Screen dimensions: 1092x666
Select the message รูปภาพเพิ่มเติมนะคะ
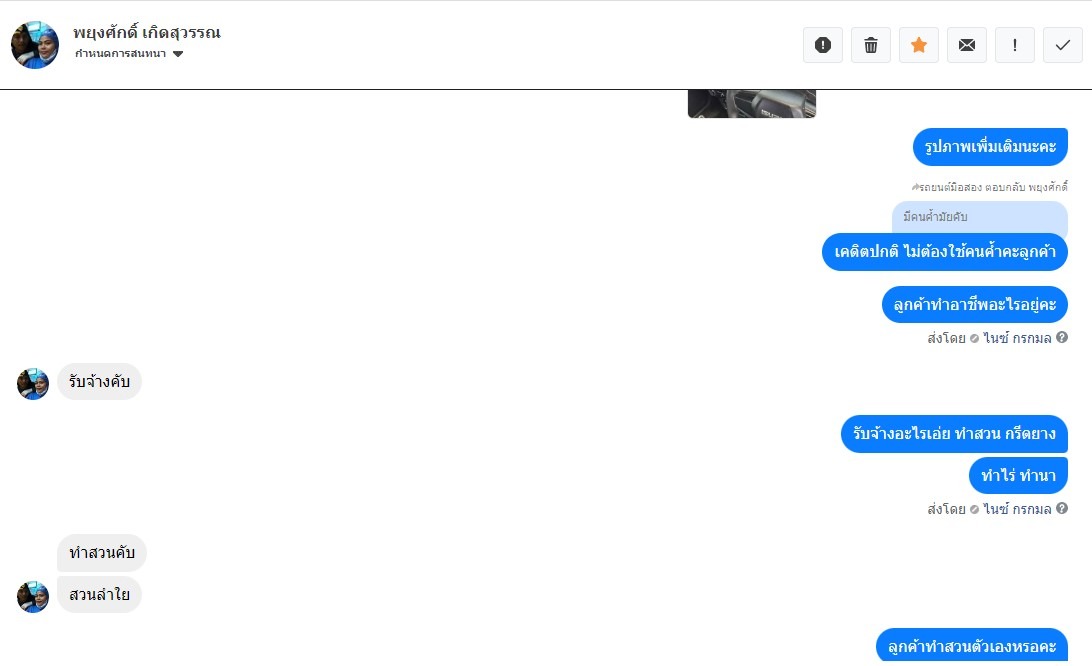[x=990, y=147]
